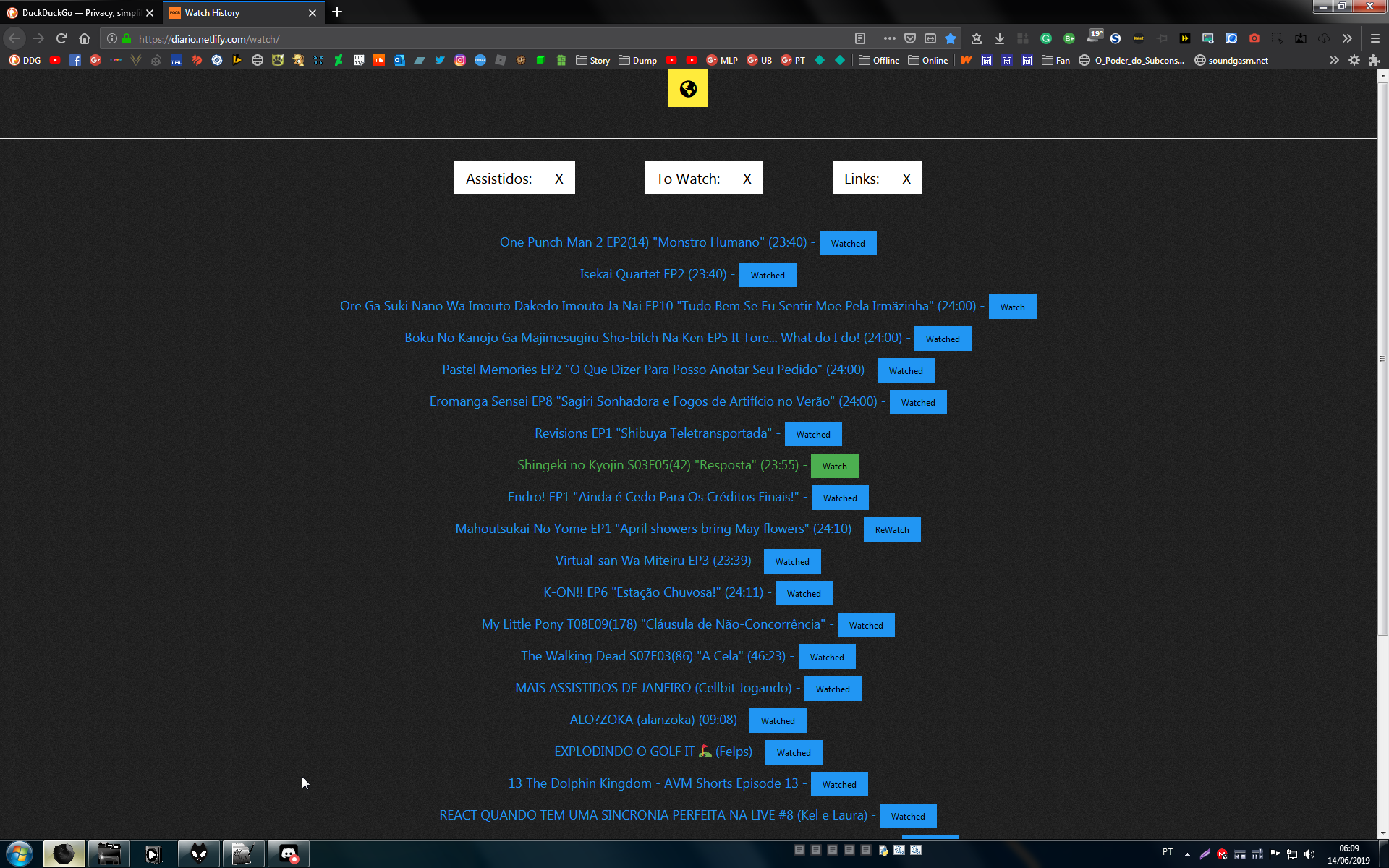The width and height of the screenshot is (1389, 868).
Task: Click the scrollbar down arrow
Action: [x=1382, y=833]
